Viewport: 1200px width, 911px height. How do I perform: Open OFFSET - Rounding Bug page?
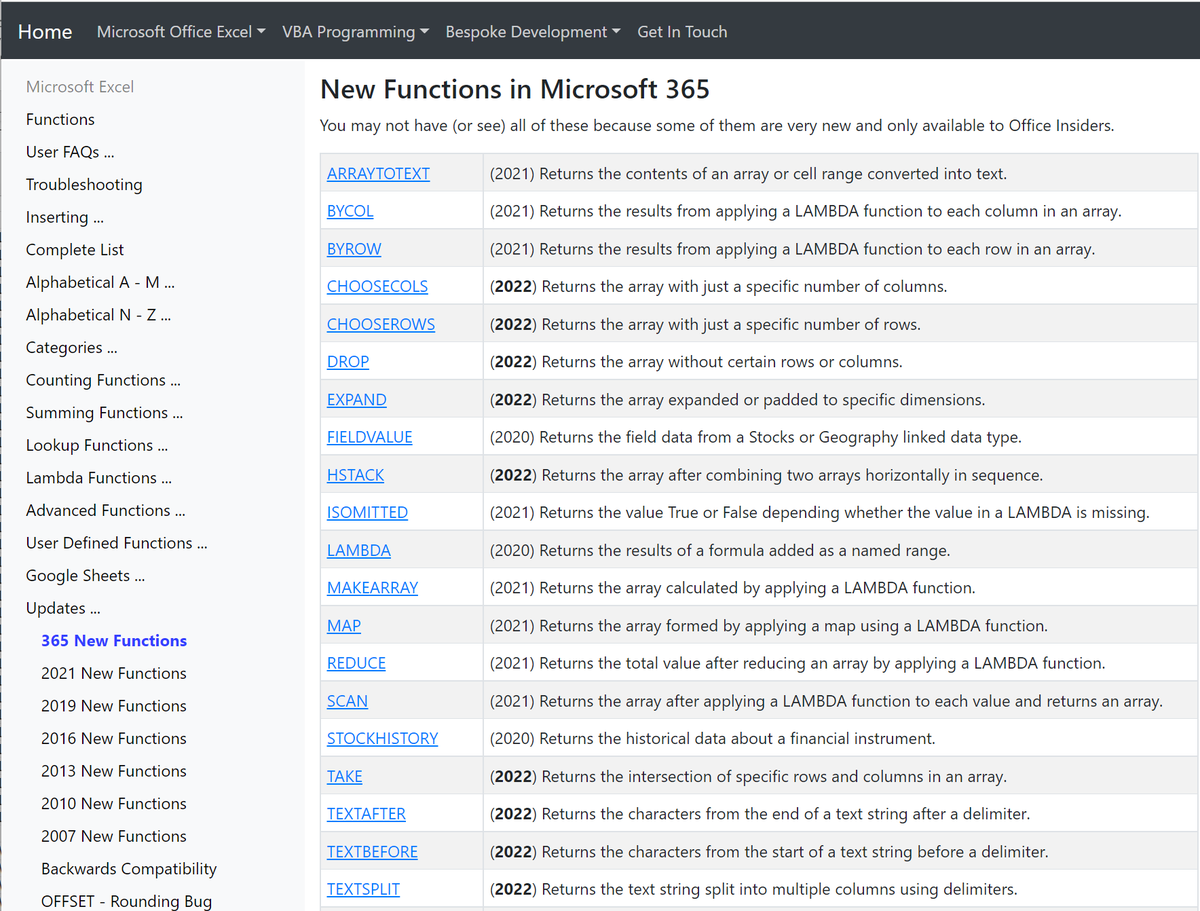[127, 901]
